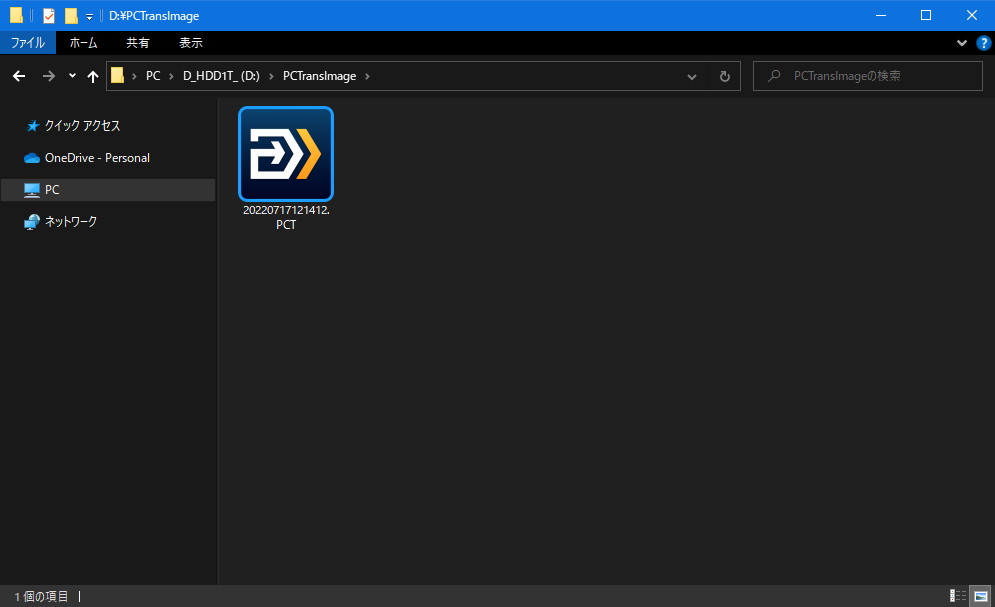Click the D_HDD1T_ (D:) breadcrumb
This screenshot has width=995, height=607.
(x=221, y=75)
